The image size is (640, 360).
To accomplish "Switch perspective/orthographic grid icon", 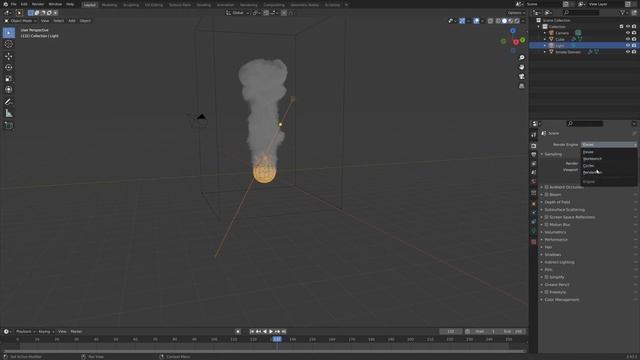I will coord(522,86).
